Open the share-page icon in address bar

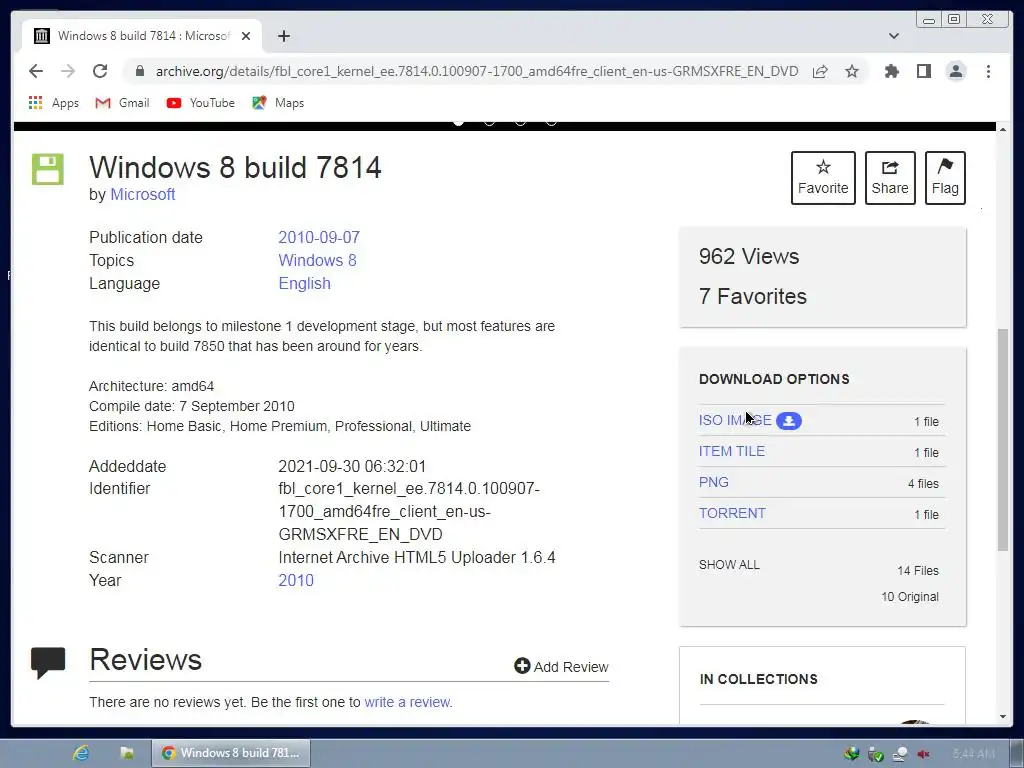(820, 71)
